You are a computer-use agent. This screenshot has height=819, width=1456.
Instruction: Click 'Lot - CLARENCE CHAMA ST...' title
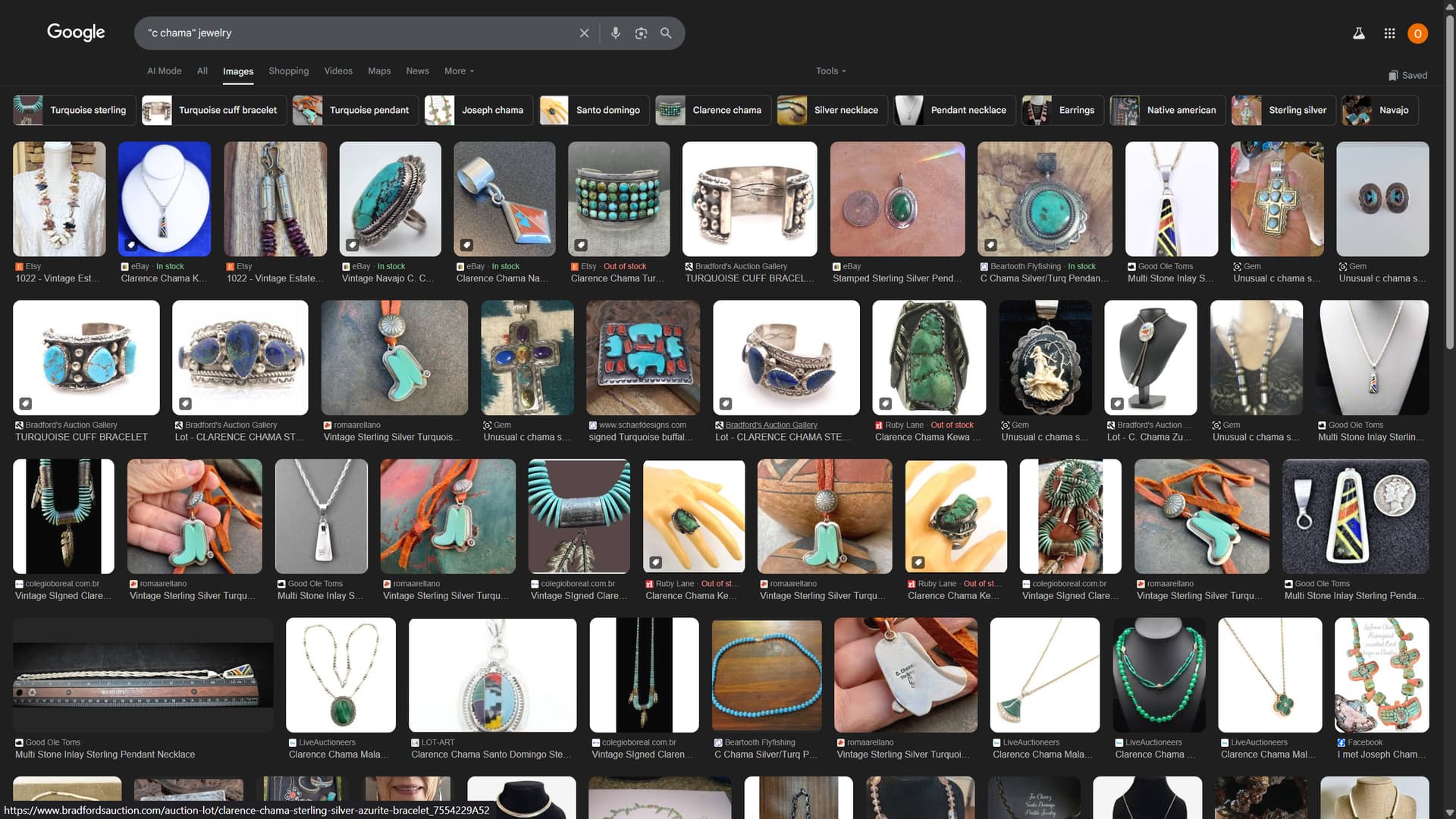[x=239, y=438]
